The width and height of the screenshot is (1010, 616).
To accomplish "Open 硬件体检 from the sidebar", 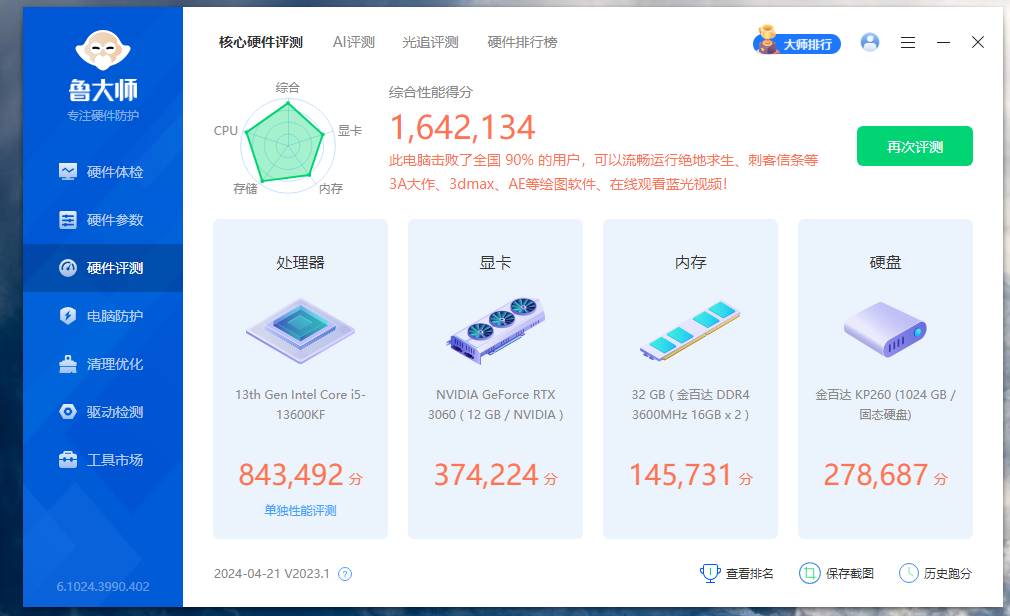I will 103,172.
